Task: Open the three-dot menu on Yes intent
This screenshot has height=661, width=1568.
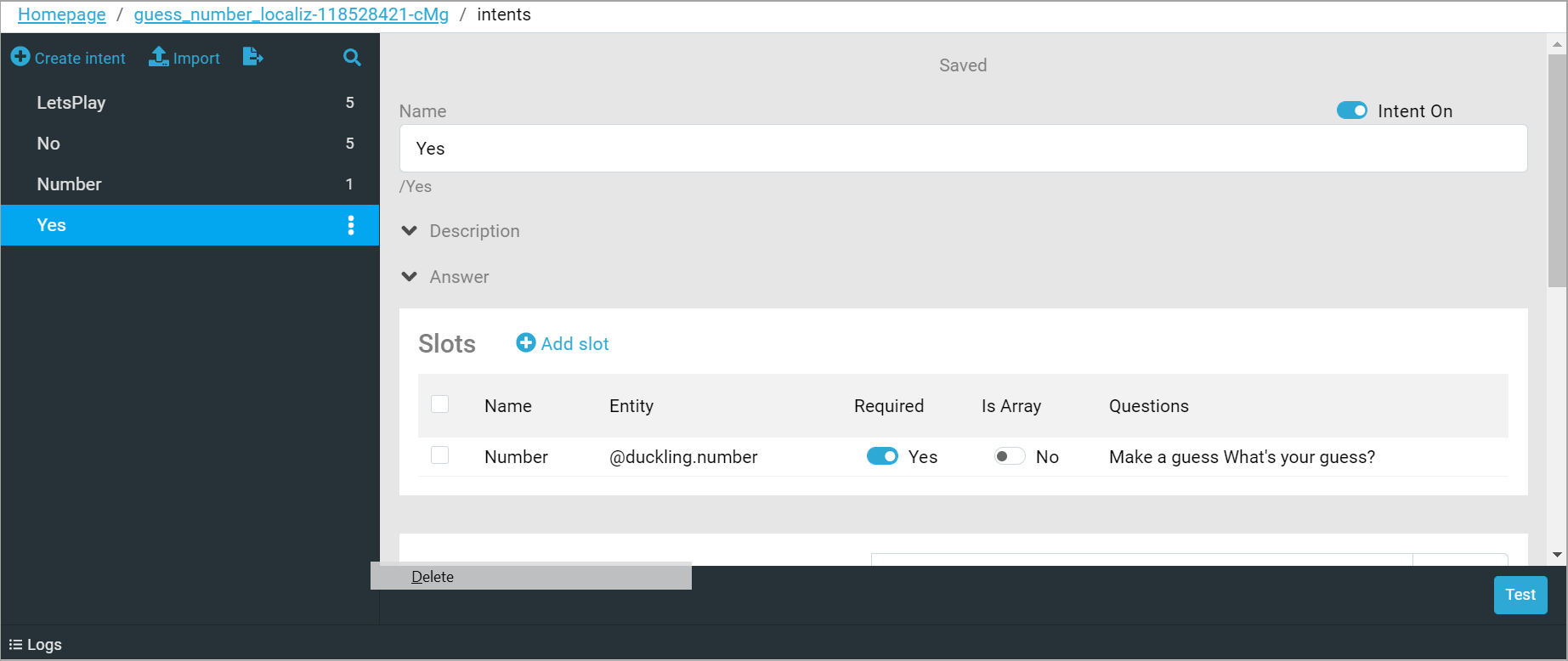Action: point(350,225)
